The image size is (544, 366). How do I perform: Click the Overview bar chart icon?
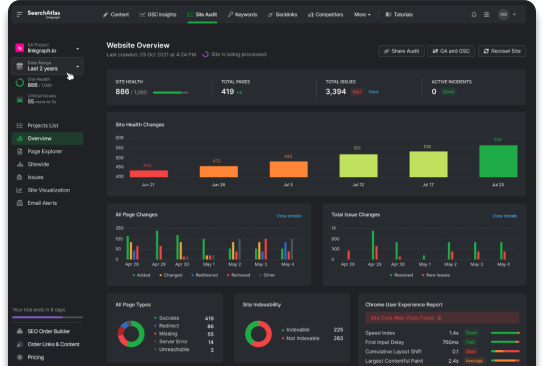click(20, 138)
